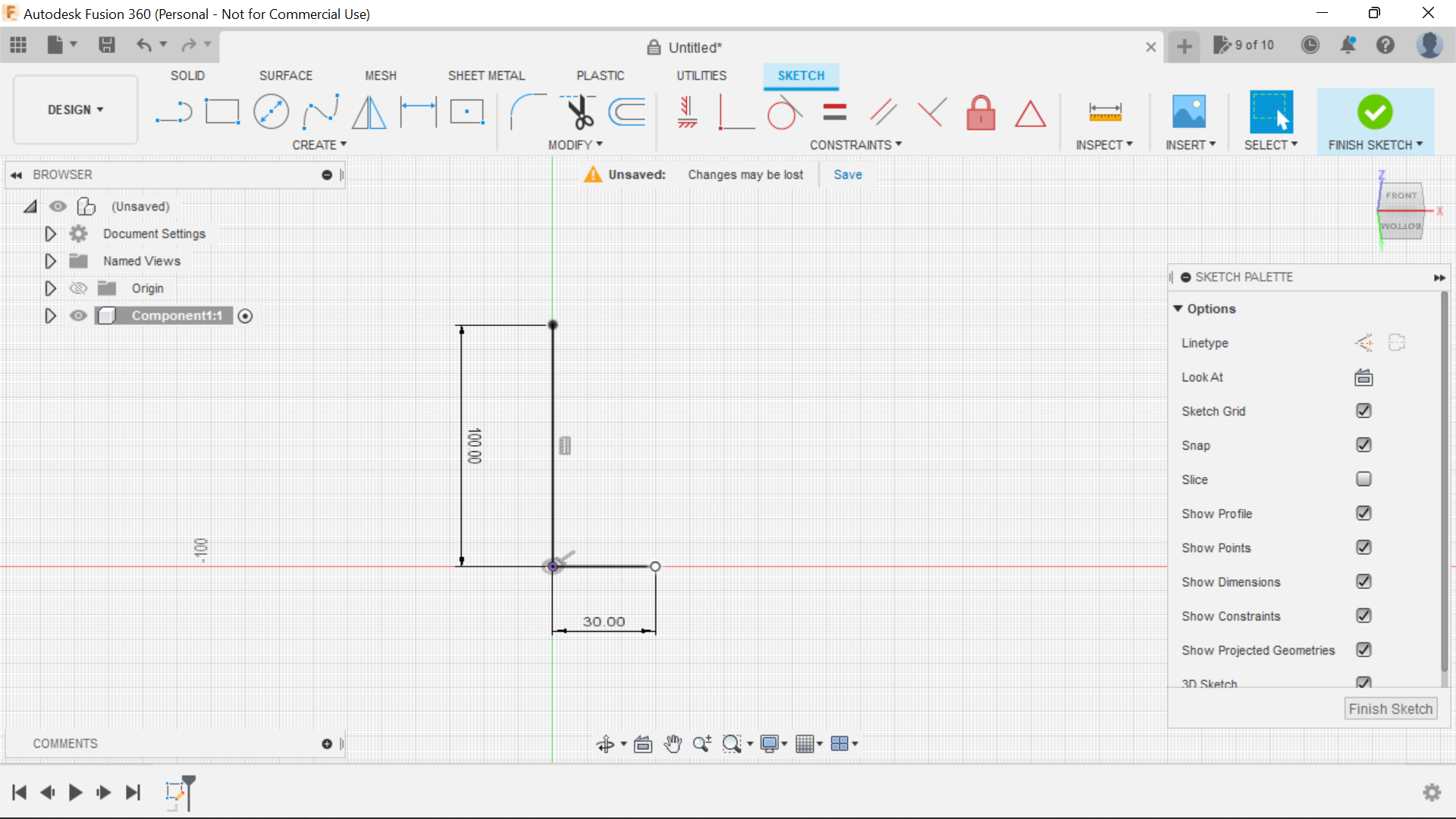Uncheck Show Constraints in Sketch Palette
The image size is (1456, 819).
click(1363, 616)
